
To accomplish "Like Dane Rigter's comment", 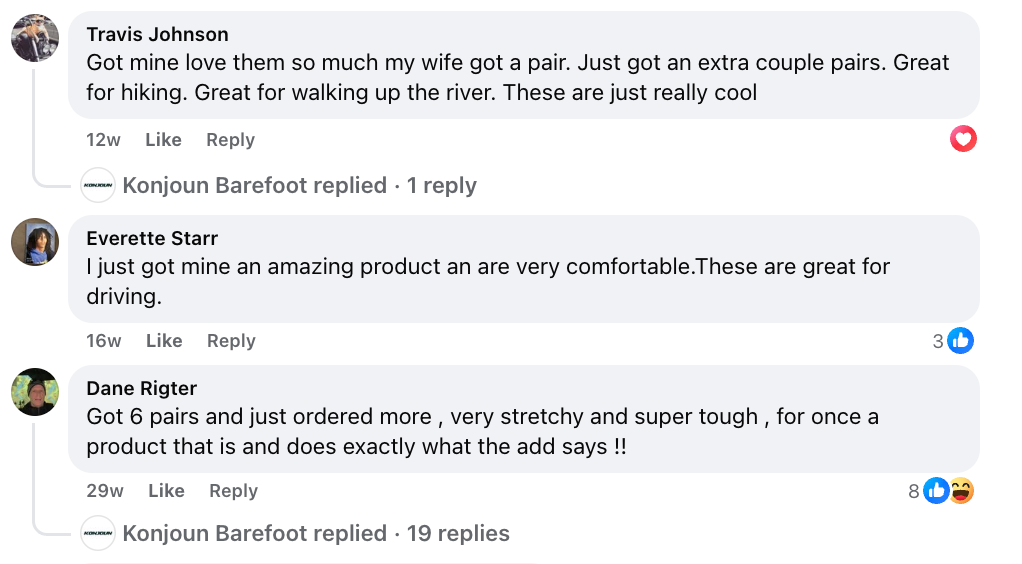I will tap(166, 491).
